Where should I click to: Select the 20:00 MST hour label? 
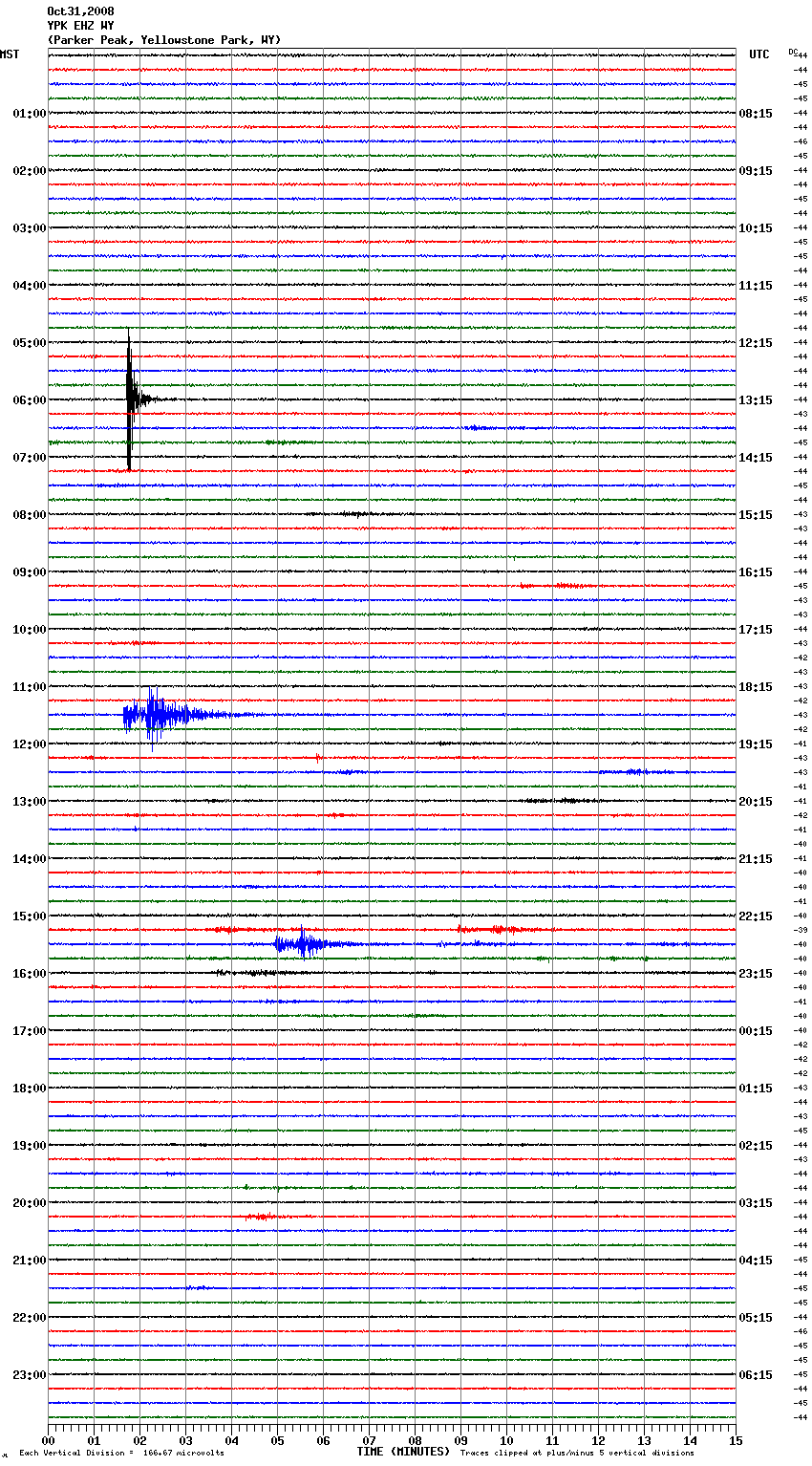[30, 1203]
